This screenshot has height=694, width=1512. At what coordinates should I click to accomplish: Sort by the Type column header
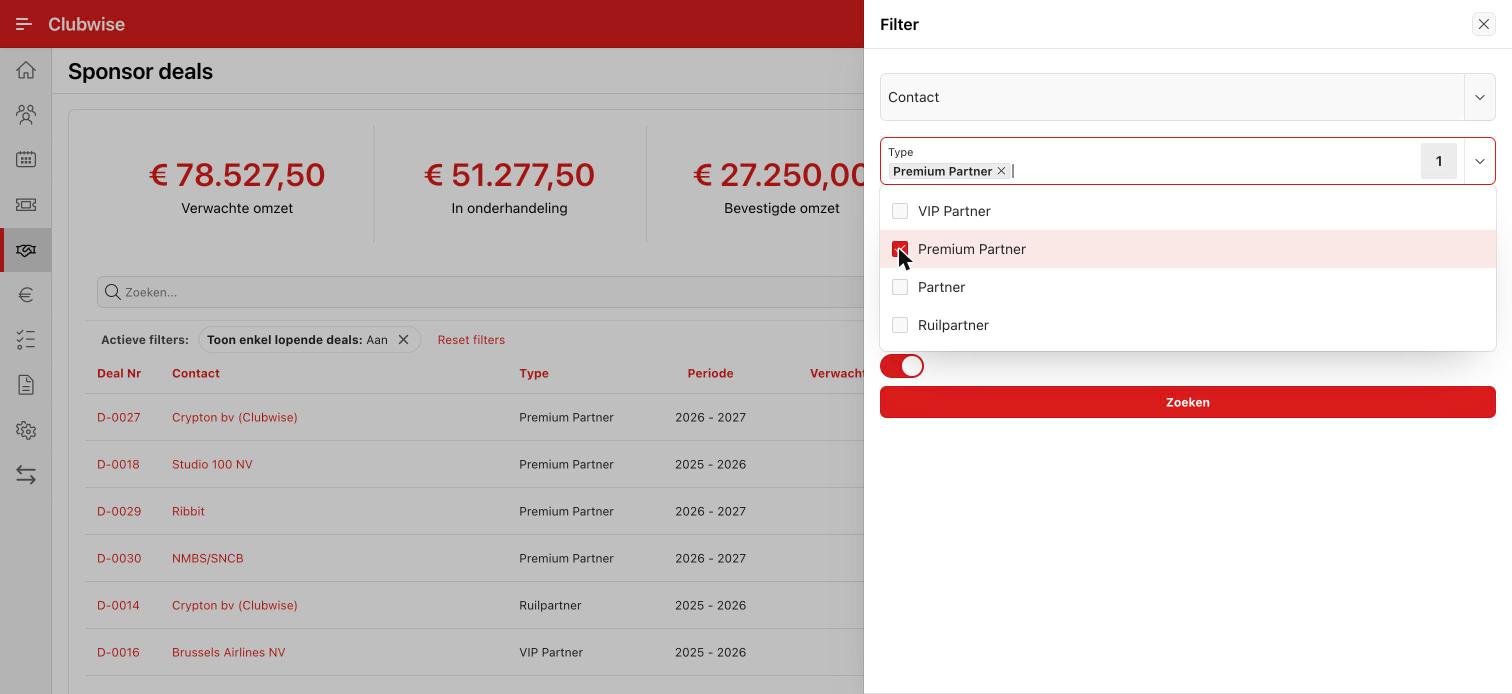tap(534, 373)
